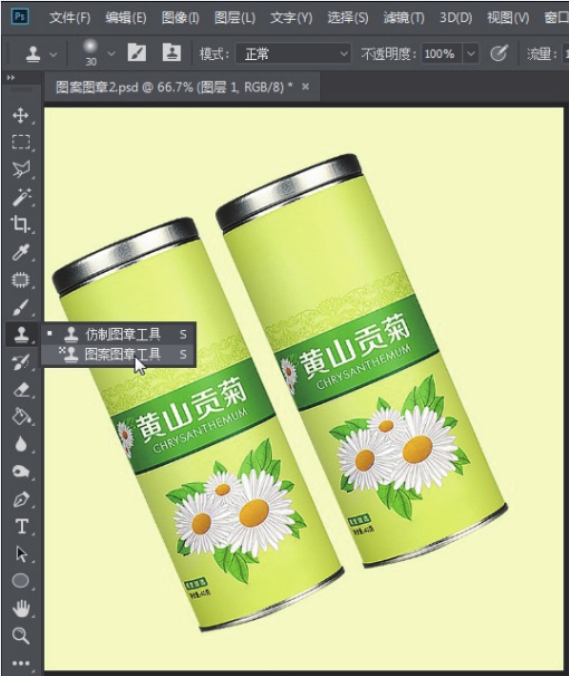Open the brush preset picker arrow
Screen dimensions: 569x676
[x=111, y=54]
